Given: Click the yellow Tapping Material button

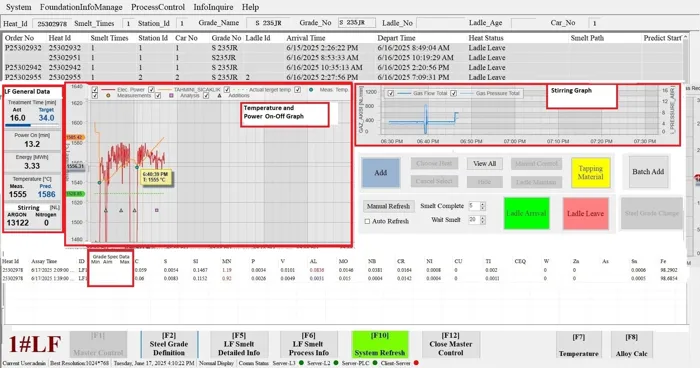Looking at the screenshot, I should (591, 172).
